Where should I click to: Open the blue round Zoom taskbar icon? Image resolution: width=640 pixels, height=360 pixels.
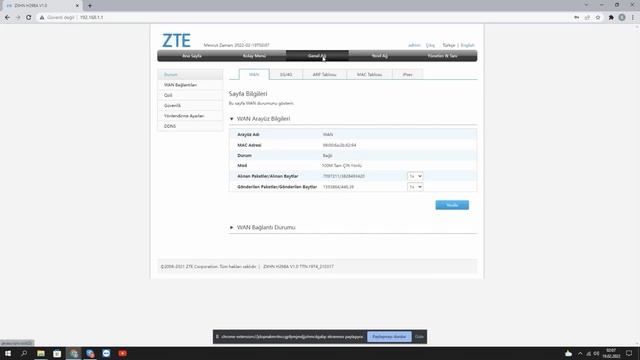107,353
